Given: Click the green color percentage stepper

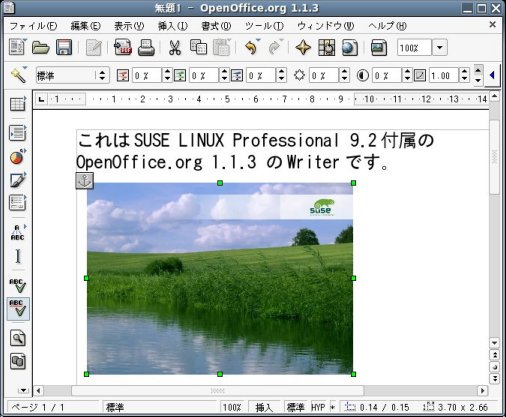Looking at the screenshot, I should pos(225,75).
